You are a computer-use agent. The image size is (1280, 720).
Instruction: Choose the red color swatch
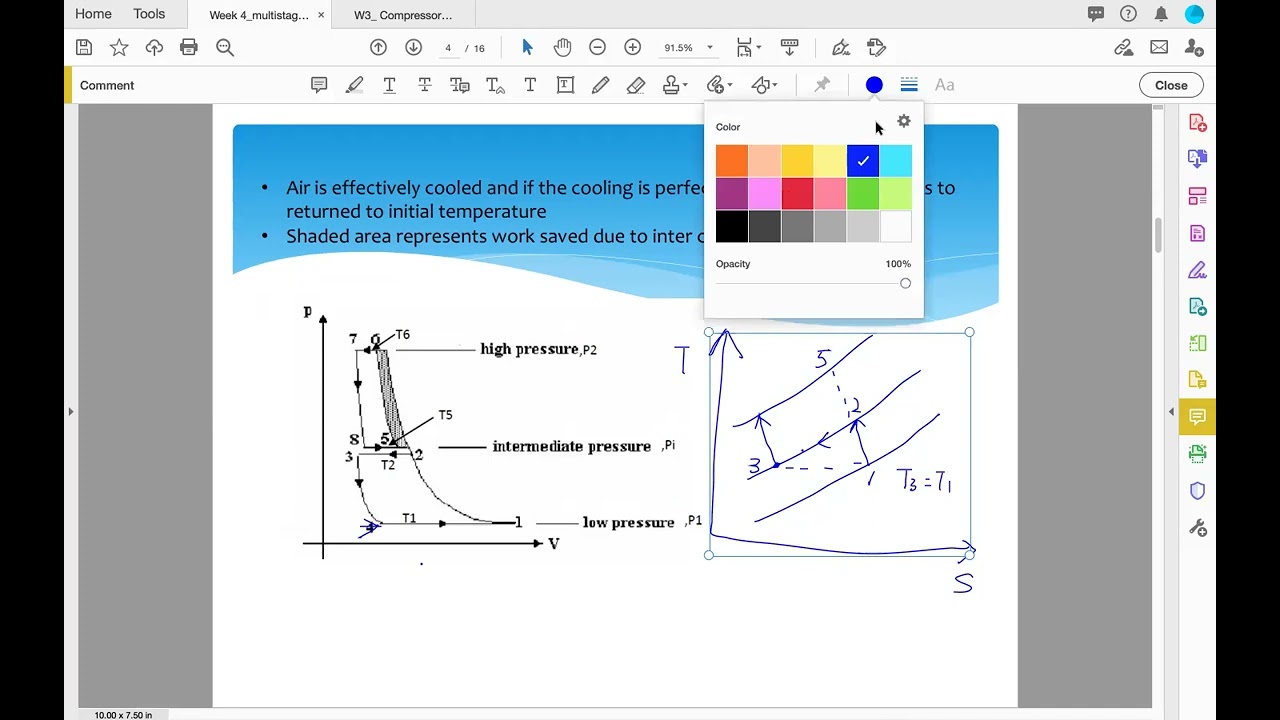coord(797,193)
